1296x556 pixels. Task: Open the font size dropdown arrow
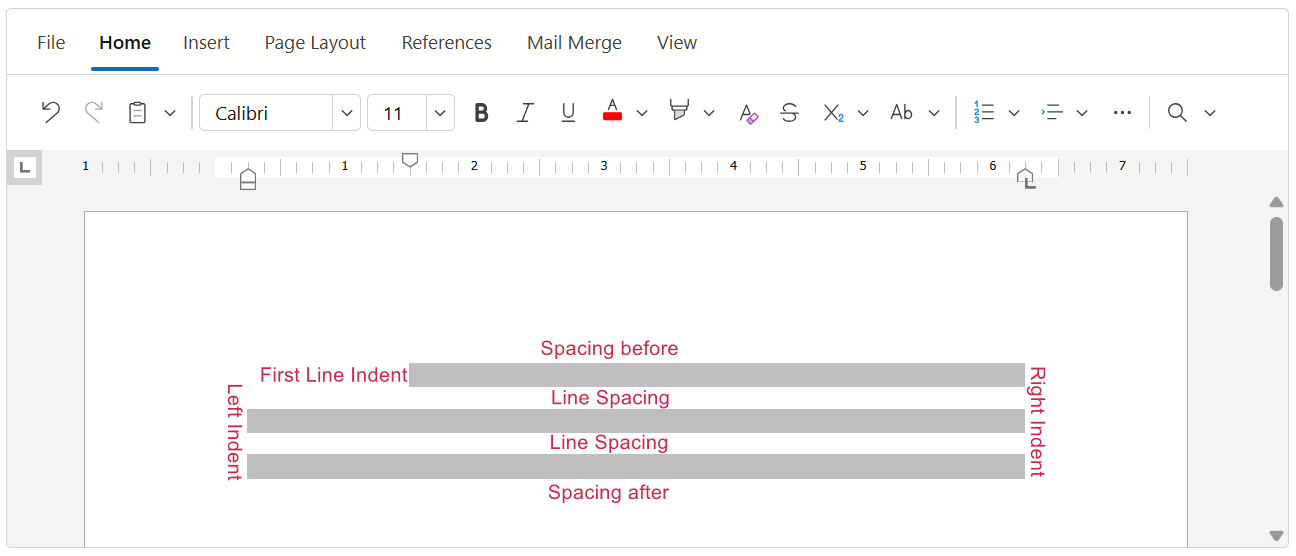pos(440,113)
